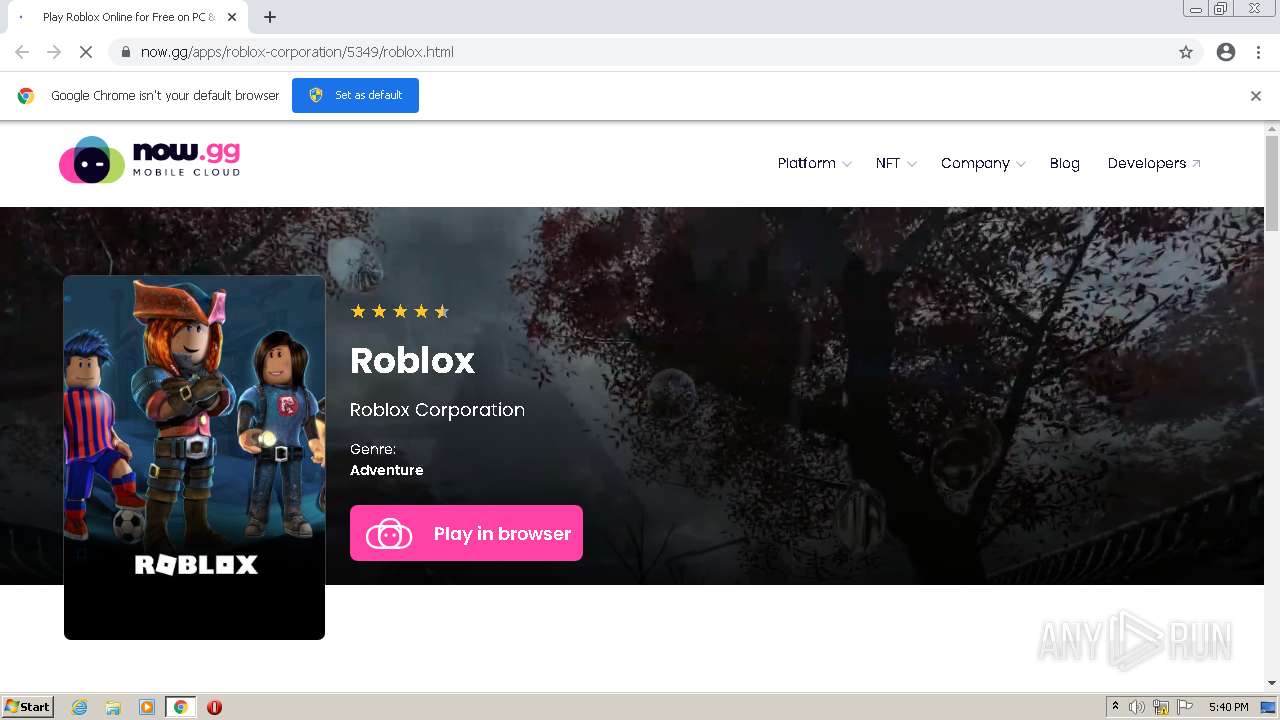The image size is (1280, 720).
Task: Show hidden tray icons arrow
Action: tap(1115, 707)
